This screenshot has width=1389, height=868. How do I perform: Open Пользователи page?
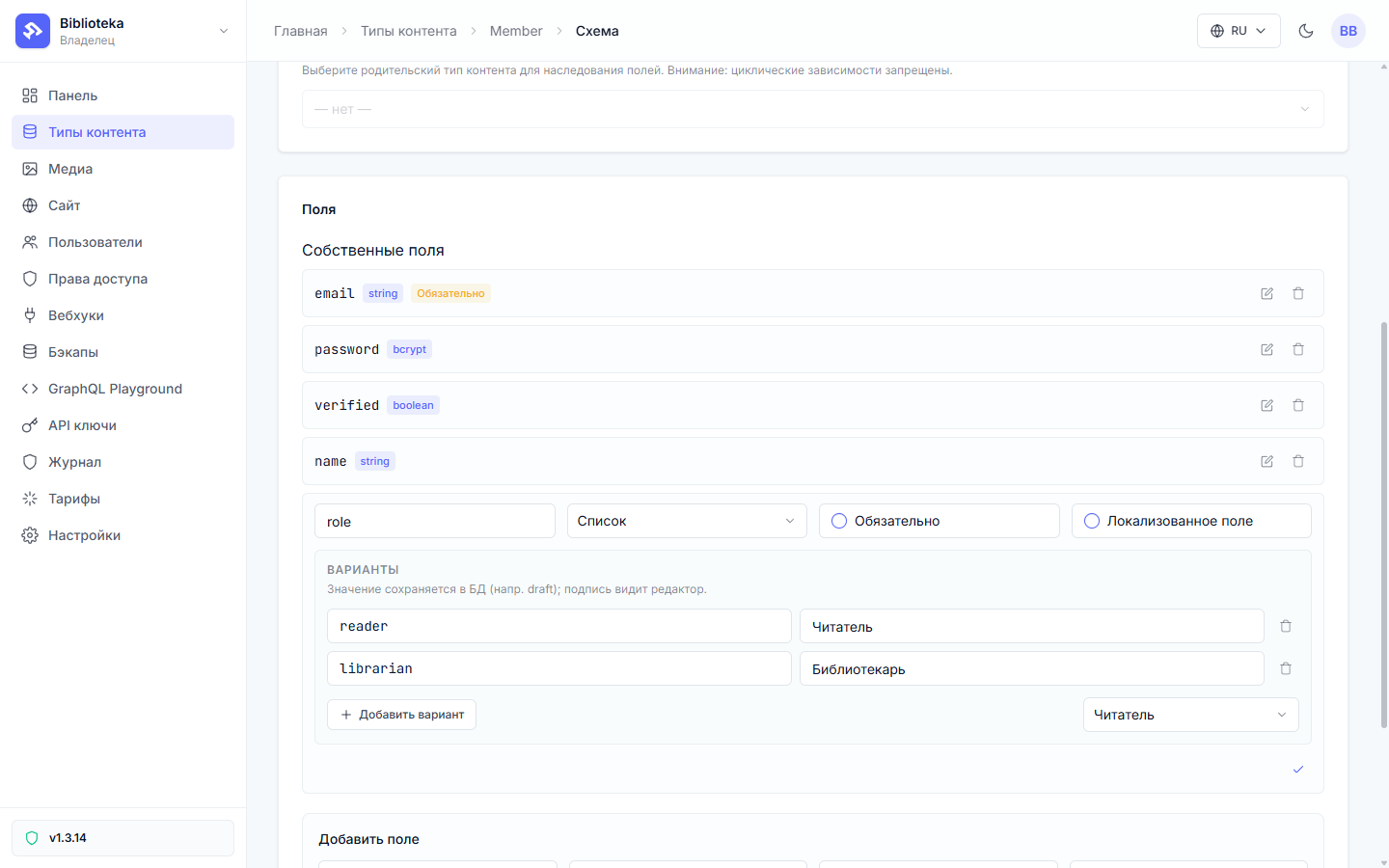pyautogui.click(x=123, y=242)
